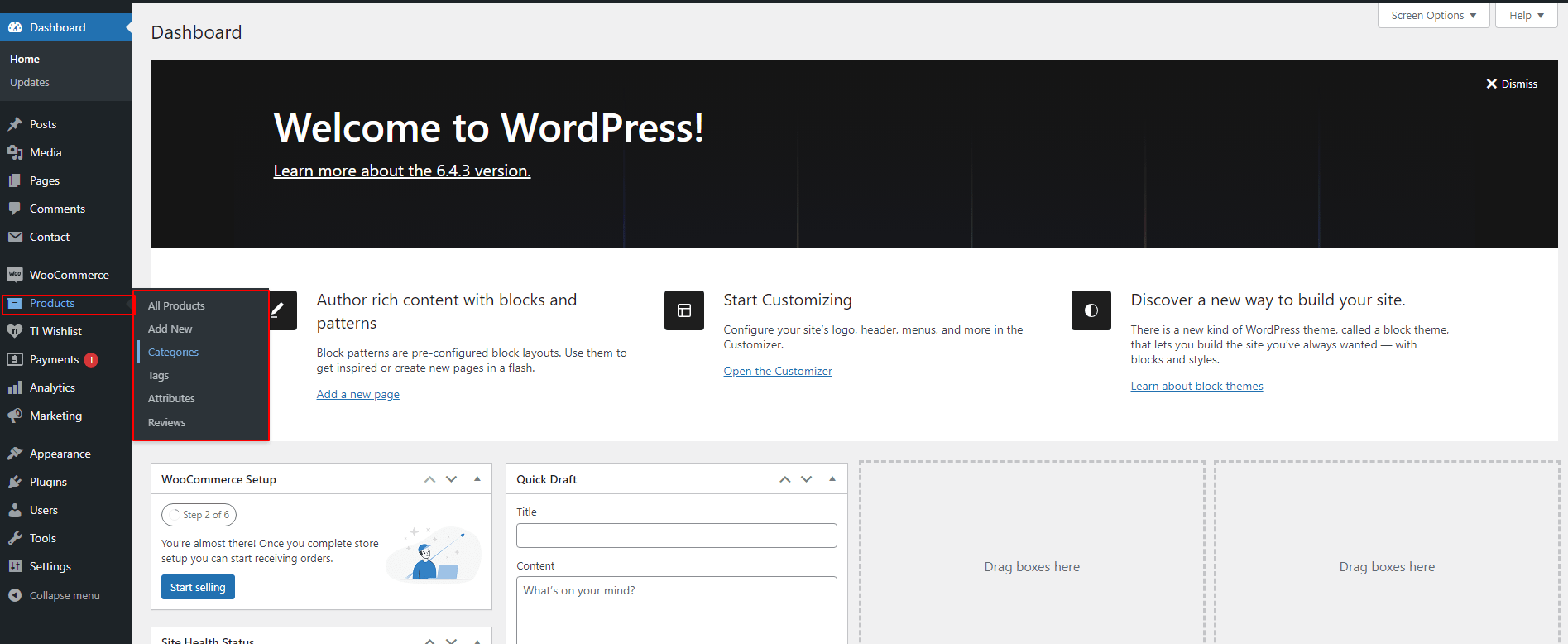Click the Pages document icon
The height and width of the screenshot is (644, 1568).
[x=15, y=180]
